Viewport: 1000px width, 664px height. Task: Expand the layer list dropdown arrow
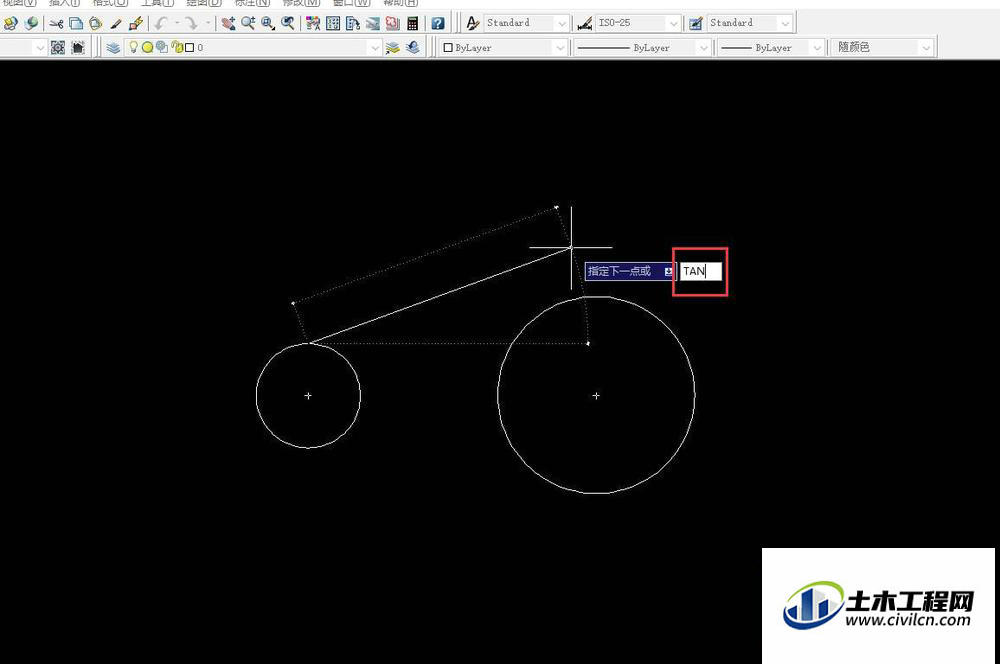point(374,48)
